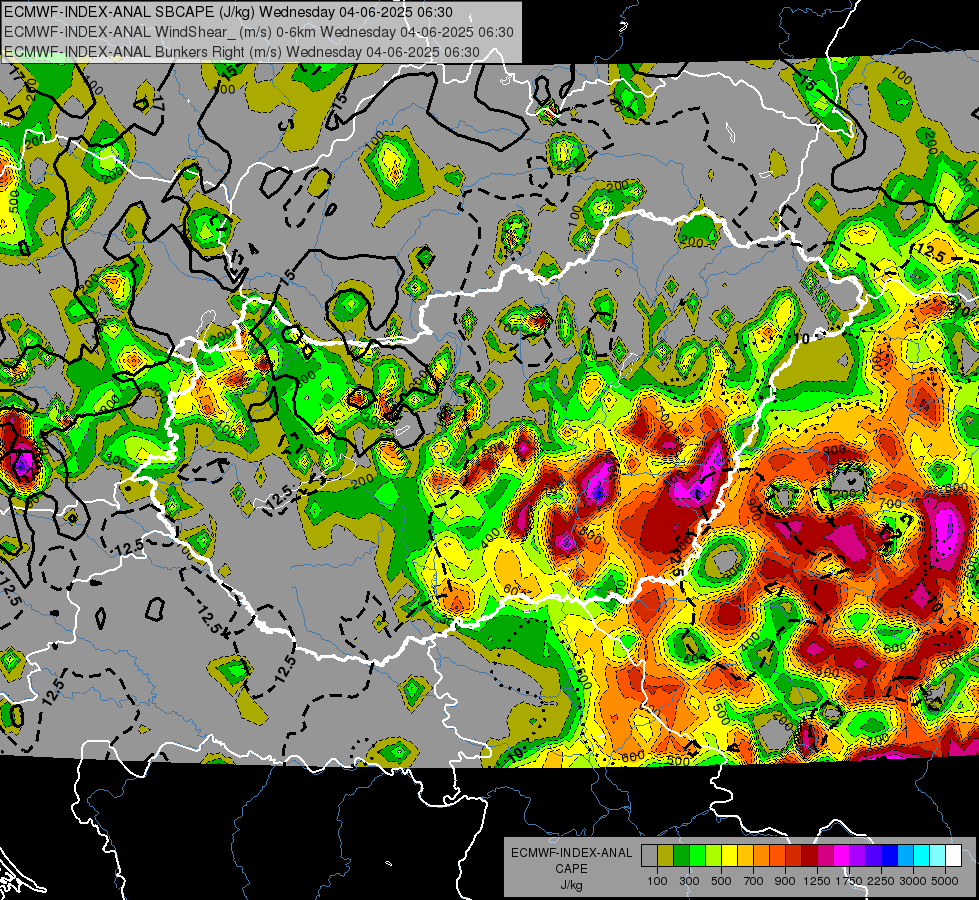This screenshot has height=900, width=979.
Task: Click the dark red legend swatch
Action: [x=810, y=855]
